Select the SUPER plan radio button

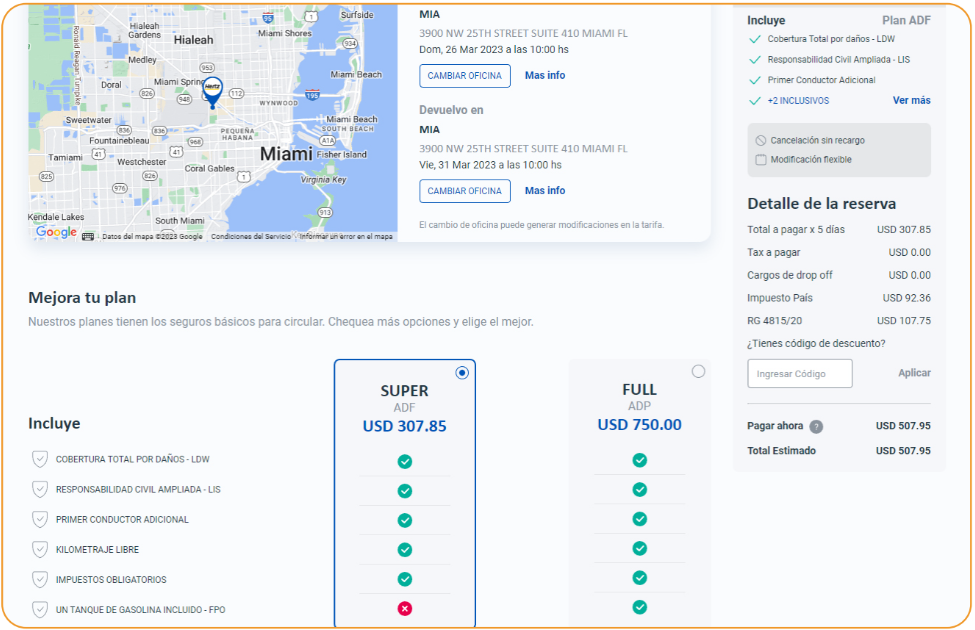[462, 373]
